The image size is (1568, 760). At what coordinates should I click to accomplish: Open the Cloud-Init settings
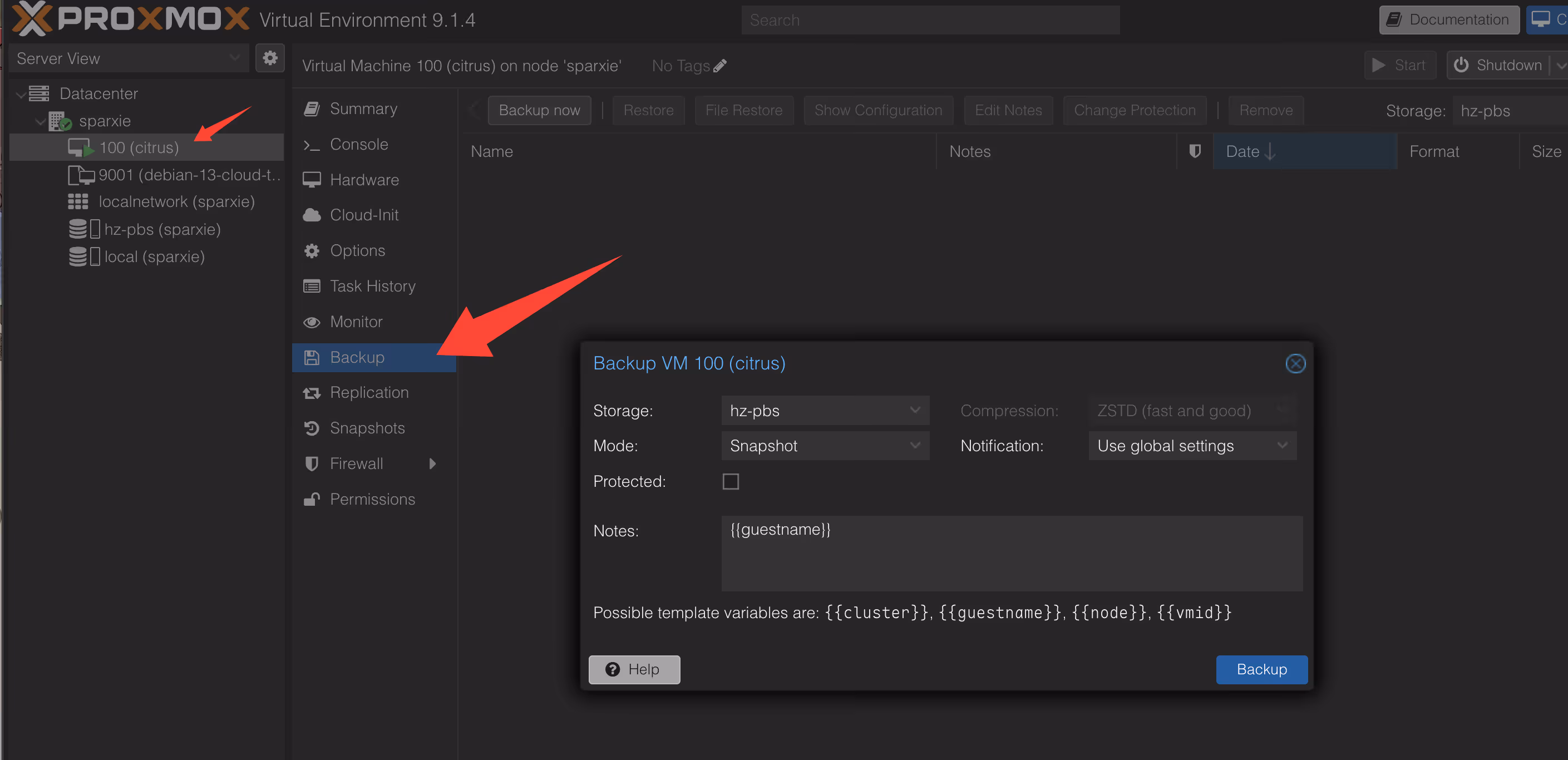(x=364, y=214)
